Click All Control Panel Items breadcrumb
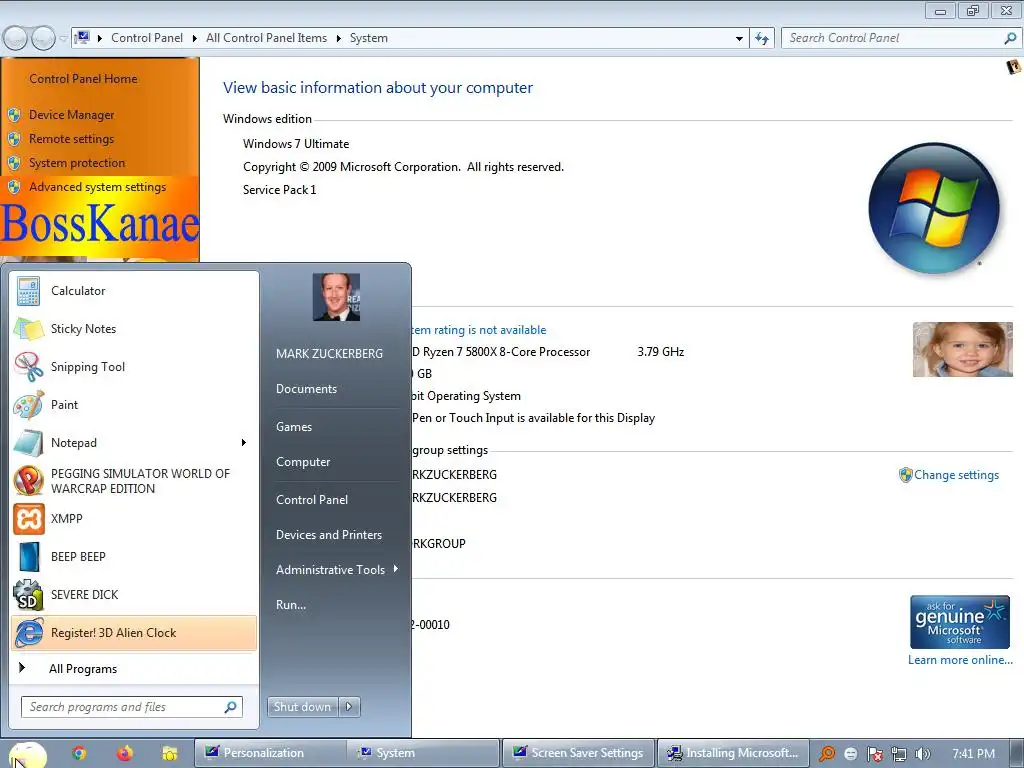Viewport: 1024px width, 768px height. [266, 38]
